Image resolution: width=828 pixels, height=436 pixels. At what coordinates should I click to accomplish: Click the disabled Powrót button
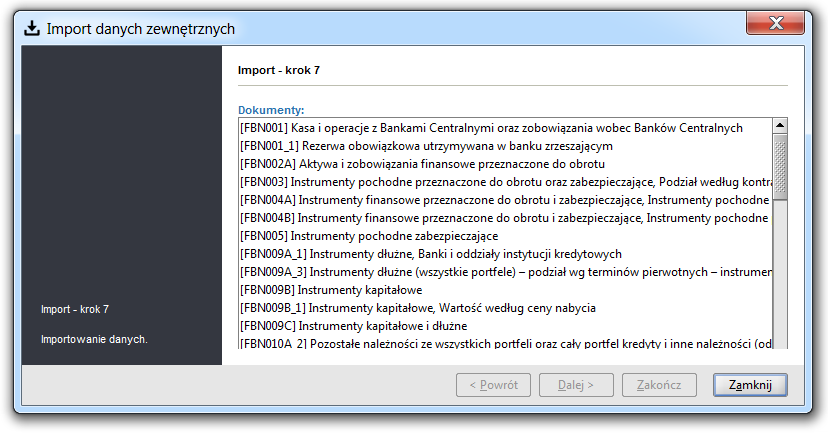point(493,385)
